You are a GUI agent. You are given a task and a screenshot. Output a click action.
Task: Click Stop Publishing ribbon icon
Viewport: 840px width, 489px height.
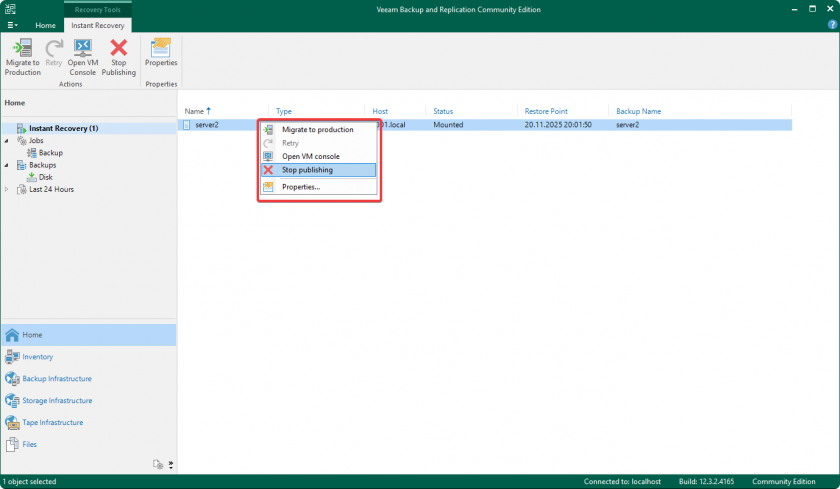pos(118,57)
